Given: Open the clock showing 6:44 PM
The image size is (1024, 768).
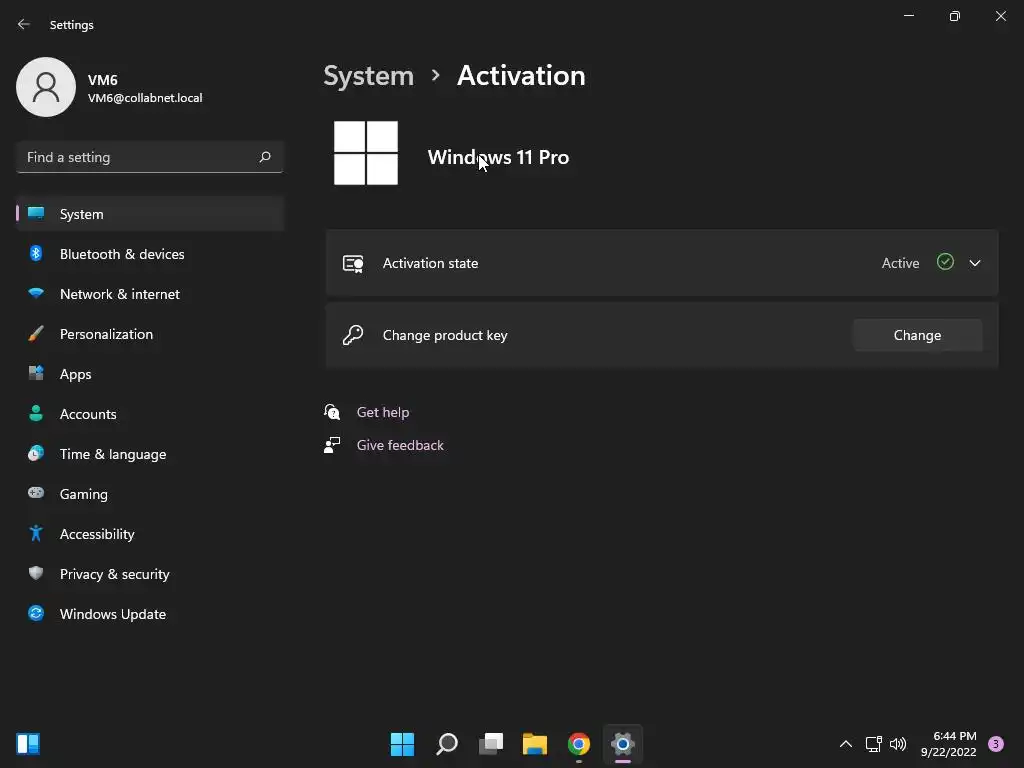Looking at the screenshot, I should [948, 744].
